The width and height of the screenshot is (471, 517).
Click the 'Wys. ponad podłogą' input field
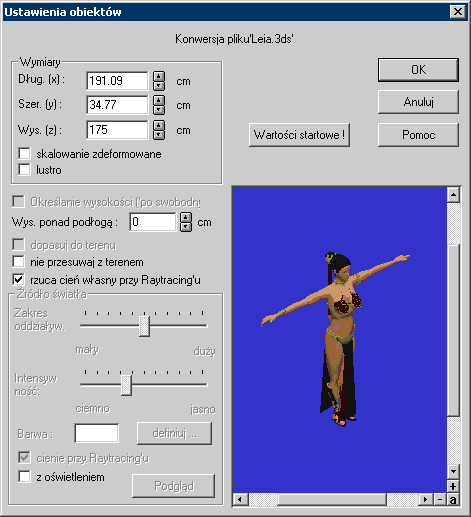(x=153, y=222)
